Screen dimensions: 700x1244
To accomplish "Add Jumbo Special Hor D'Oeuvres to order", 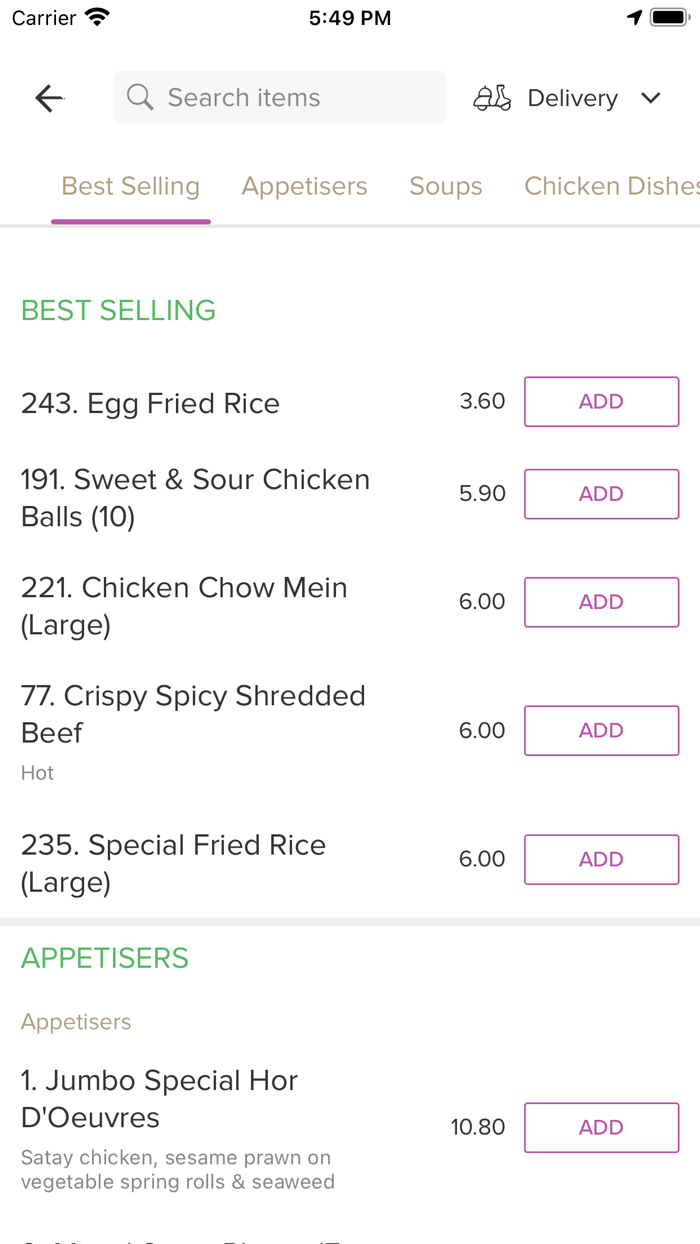I will pos(601,1127).
